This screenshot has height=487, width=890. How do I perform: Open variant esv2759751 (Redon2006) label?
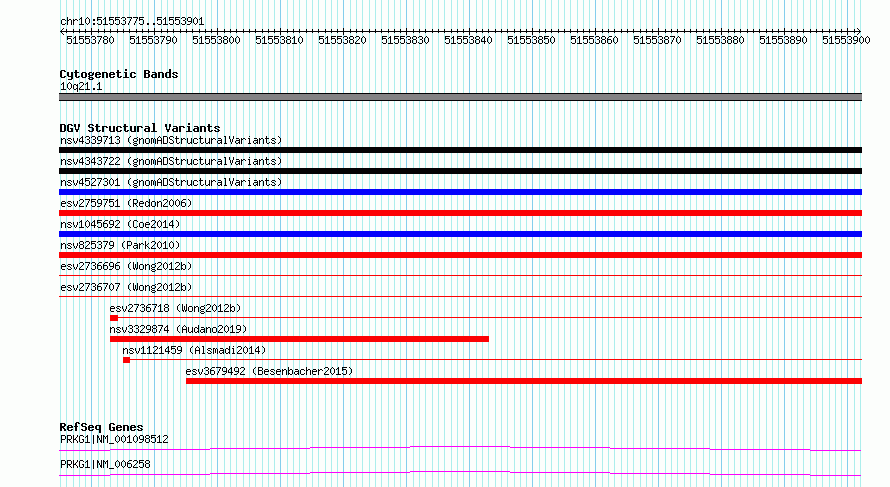pyautogui.click(x=126, y=203)
